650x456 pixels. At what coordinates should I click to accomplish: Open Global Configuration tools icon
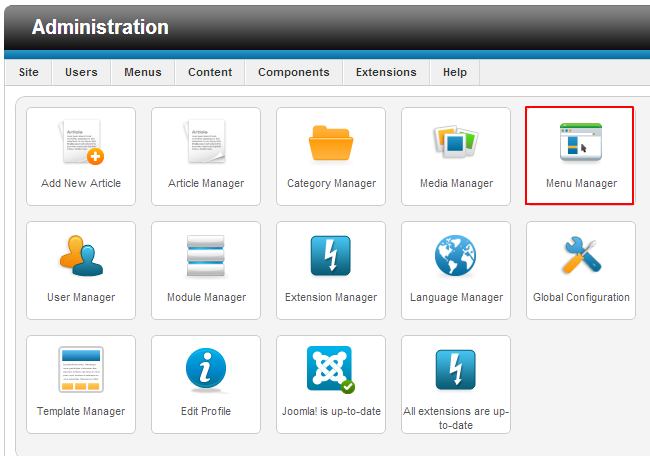tap(581, 255)
